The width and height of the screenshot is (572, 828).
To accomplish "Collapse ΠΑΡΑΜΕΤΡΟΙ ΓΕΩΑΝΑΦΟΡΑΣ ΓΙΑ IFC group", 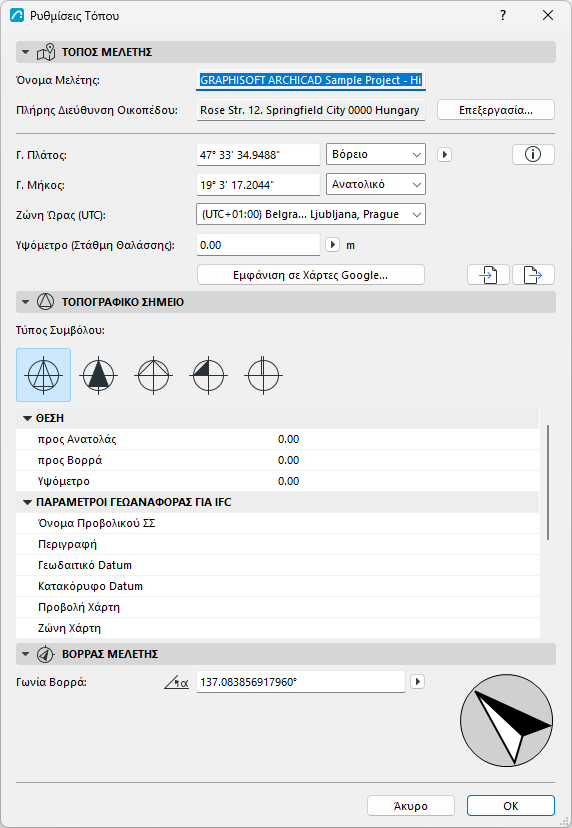I will [x=27, y=502].
